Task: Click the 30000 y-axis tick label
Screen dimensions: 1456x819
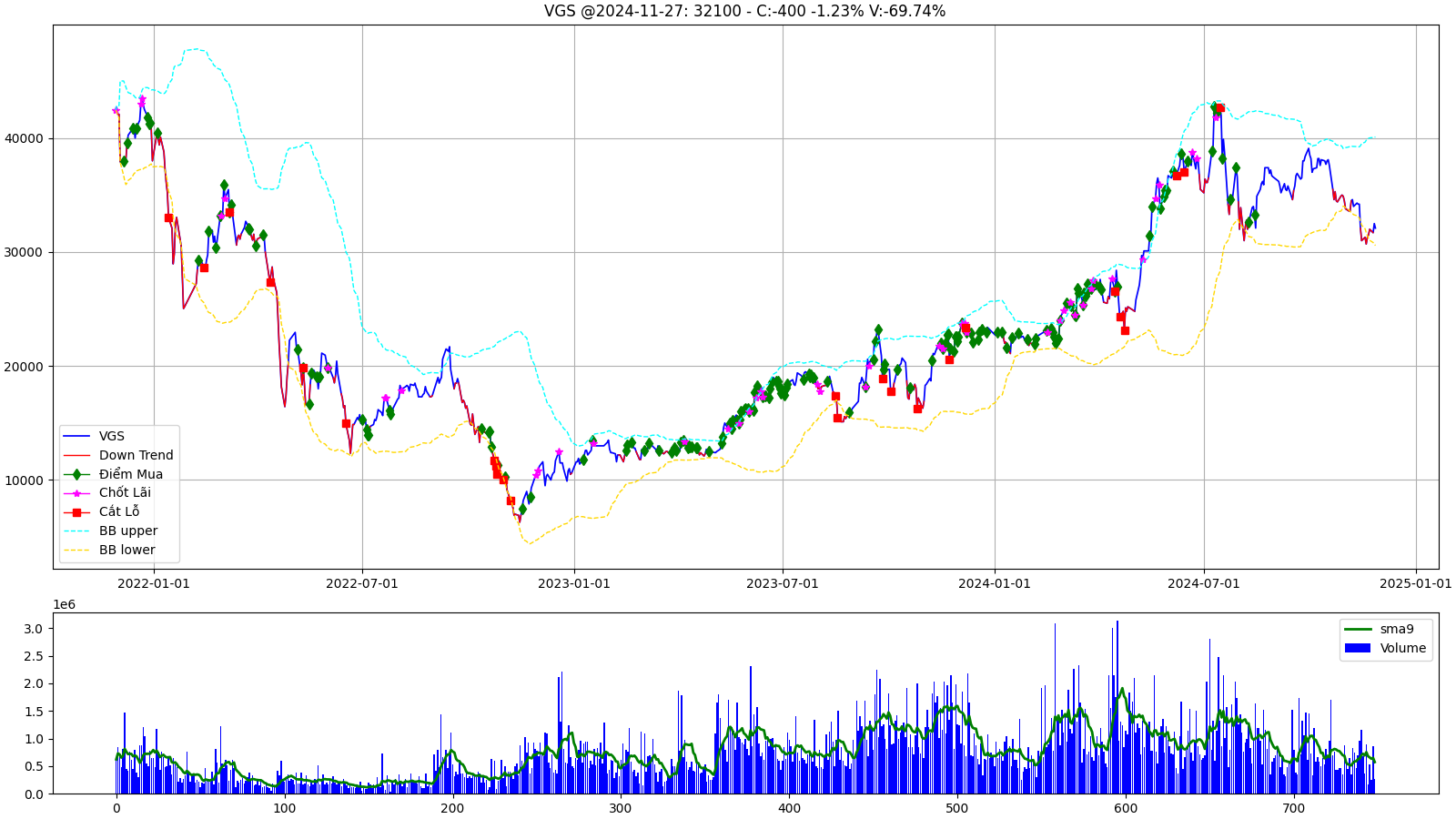Action: 25,252
